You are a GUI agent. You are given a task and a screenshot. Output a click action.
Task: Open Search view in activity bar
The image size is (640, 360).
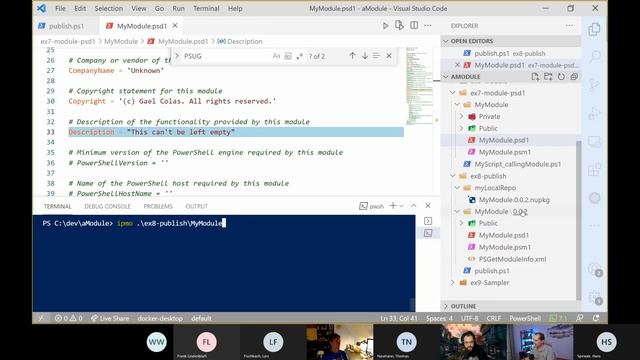(x=594, y=56)
